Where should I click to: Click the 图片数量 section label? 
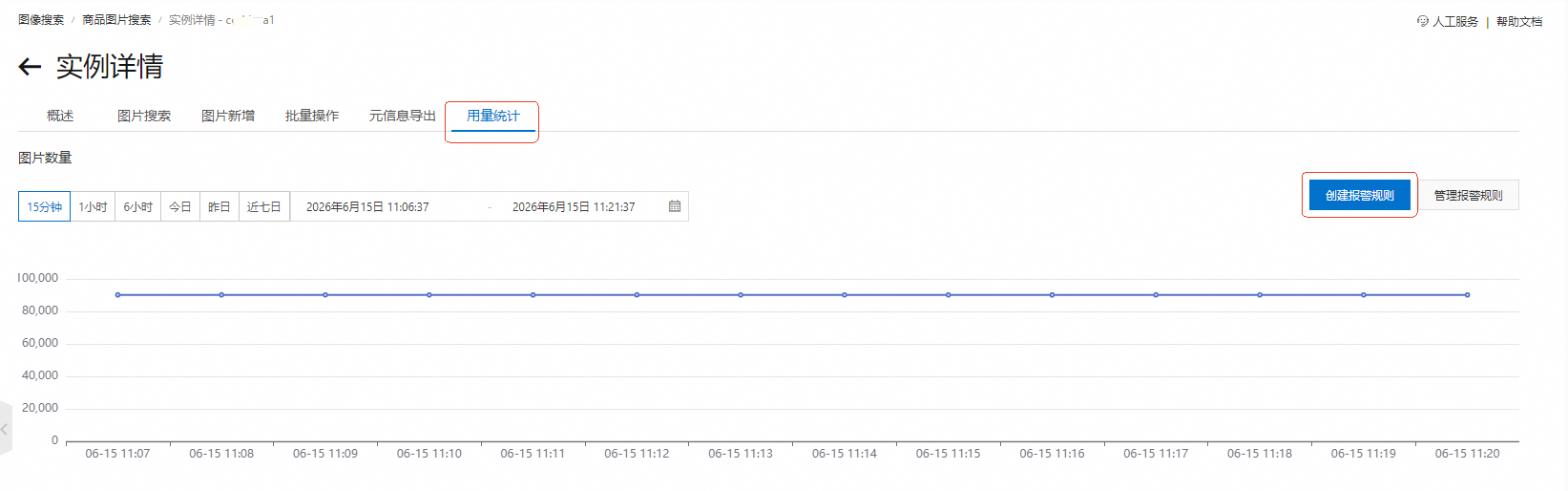[x=45, y=158]
